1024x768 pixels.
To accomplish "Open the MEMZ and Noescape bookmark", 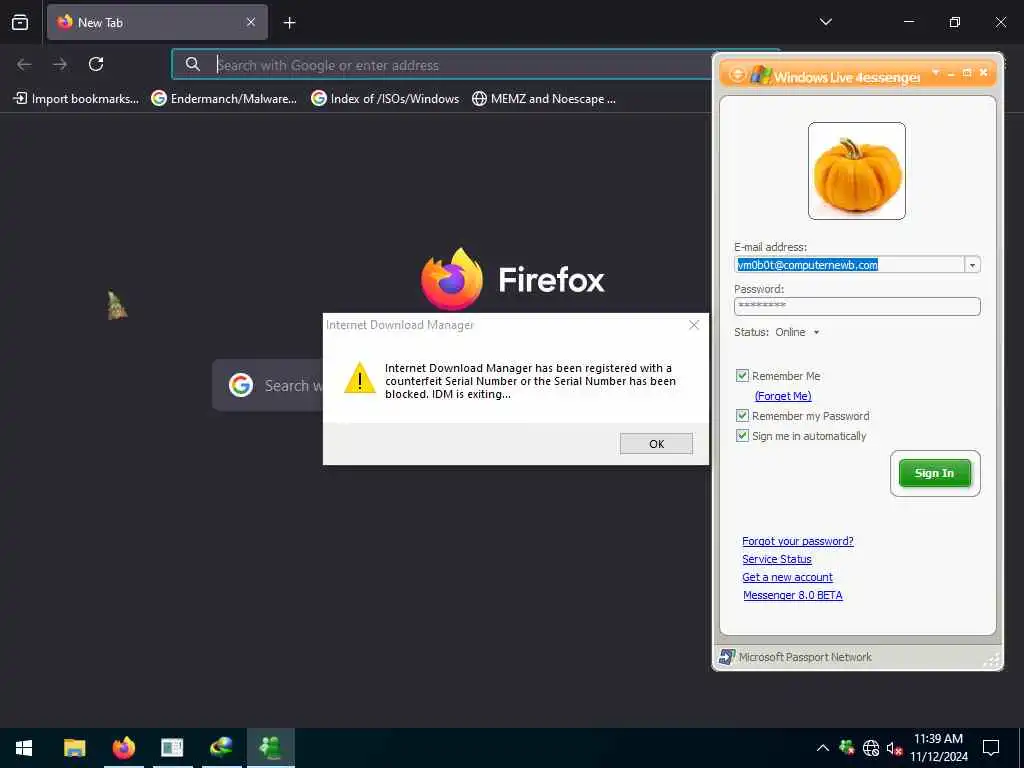I will point(544,99).
